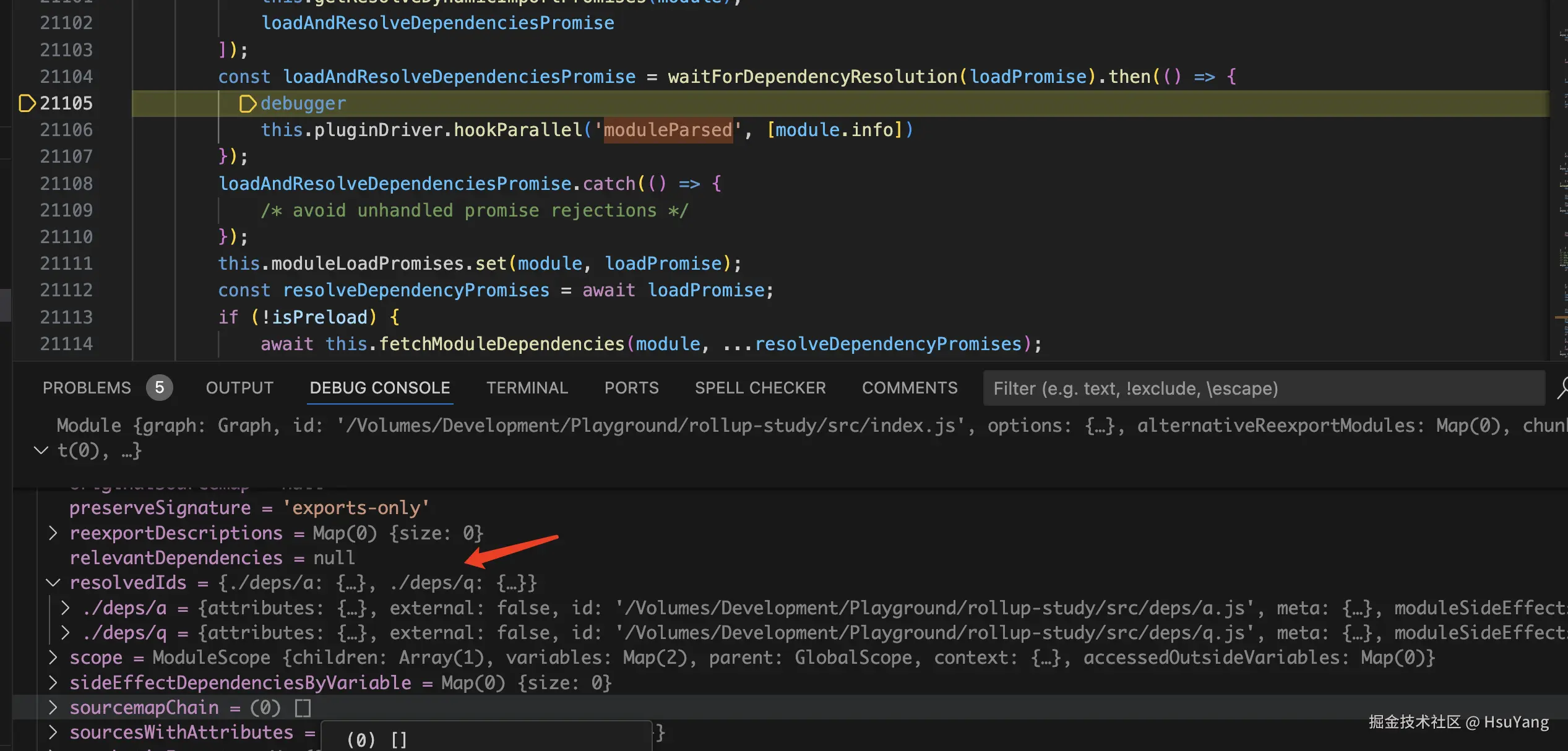Expand the sourcesWithAttributes entry
1568x751 pixels.
[x=53, y=732]
